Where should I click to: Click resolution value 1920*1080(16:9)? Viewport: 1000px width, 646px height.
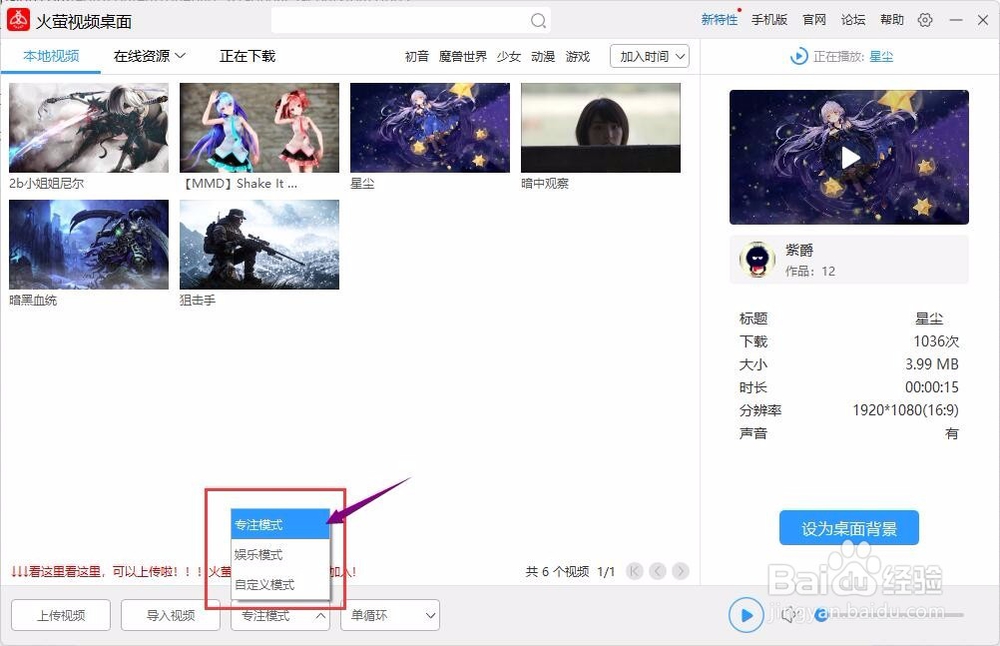pyautogui.click(x=906, y=410)
